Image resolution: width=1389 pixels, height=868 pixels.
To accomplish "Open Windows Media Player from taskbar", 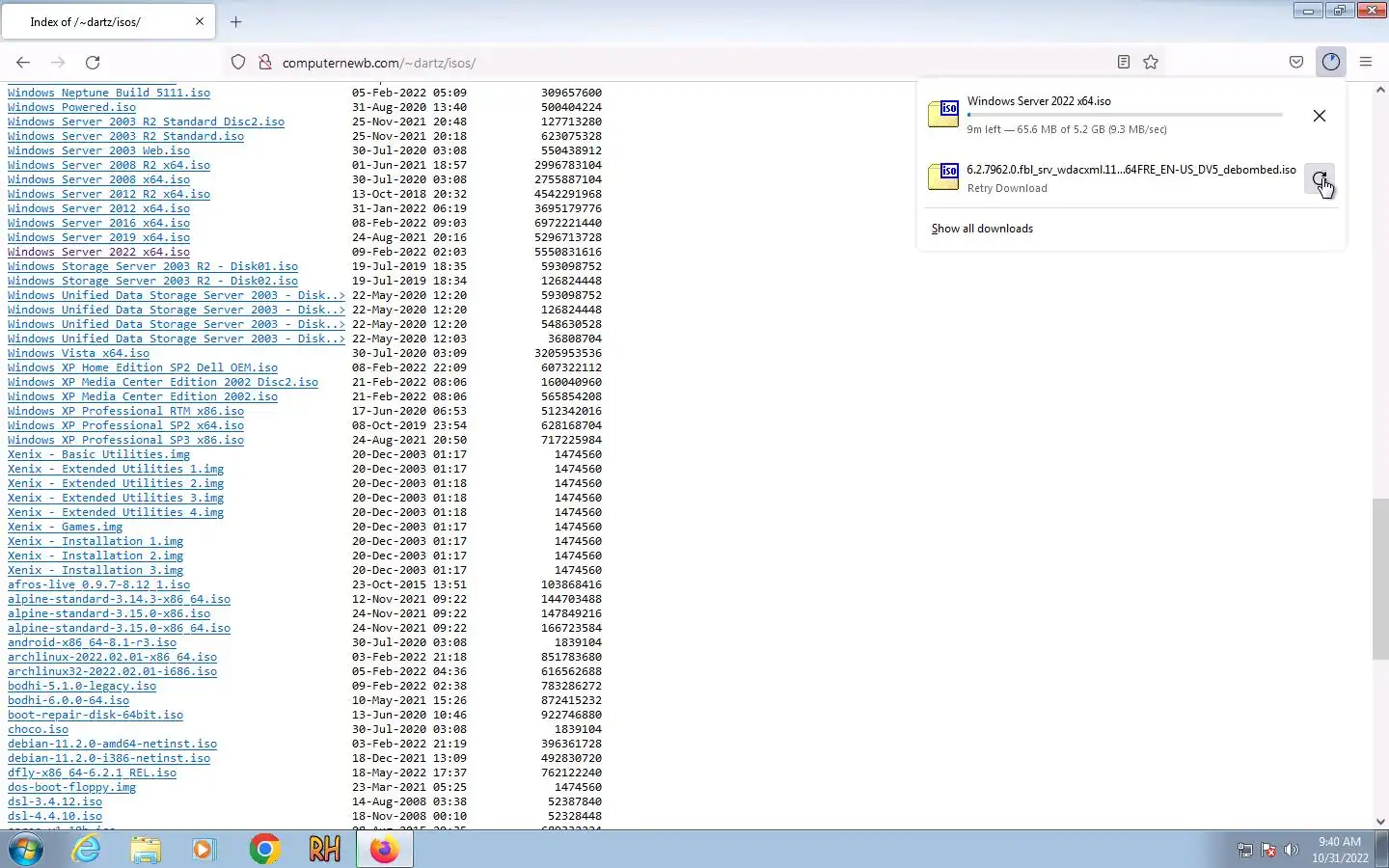I will (204, 850).
